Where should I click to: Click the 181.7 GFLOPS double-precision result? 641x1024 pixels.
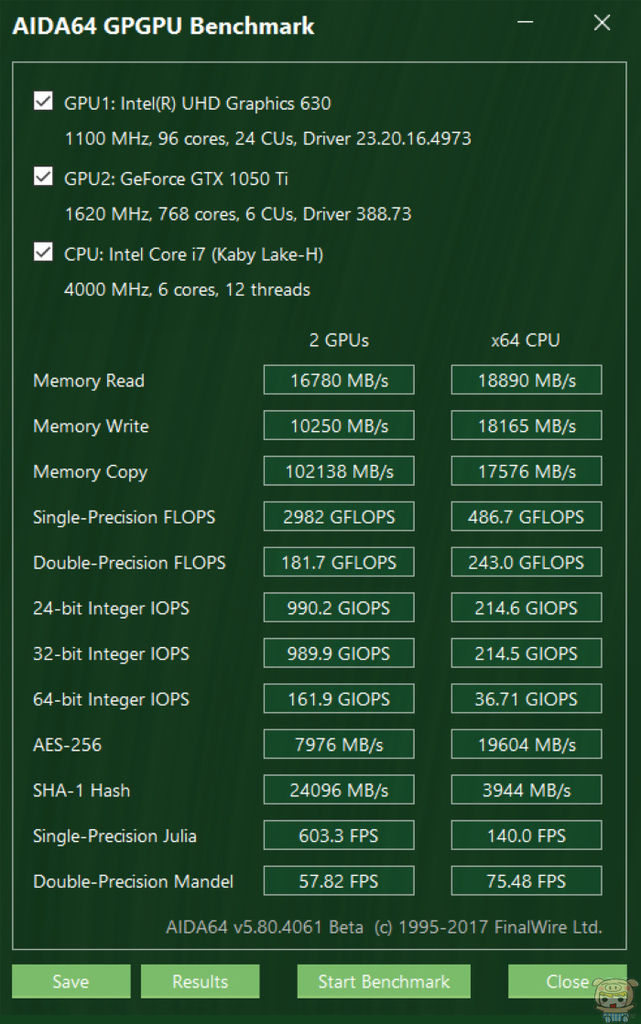(x=339, y=562)
